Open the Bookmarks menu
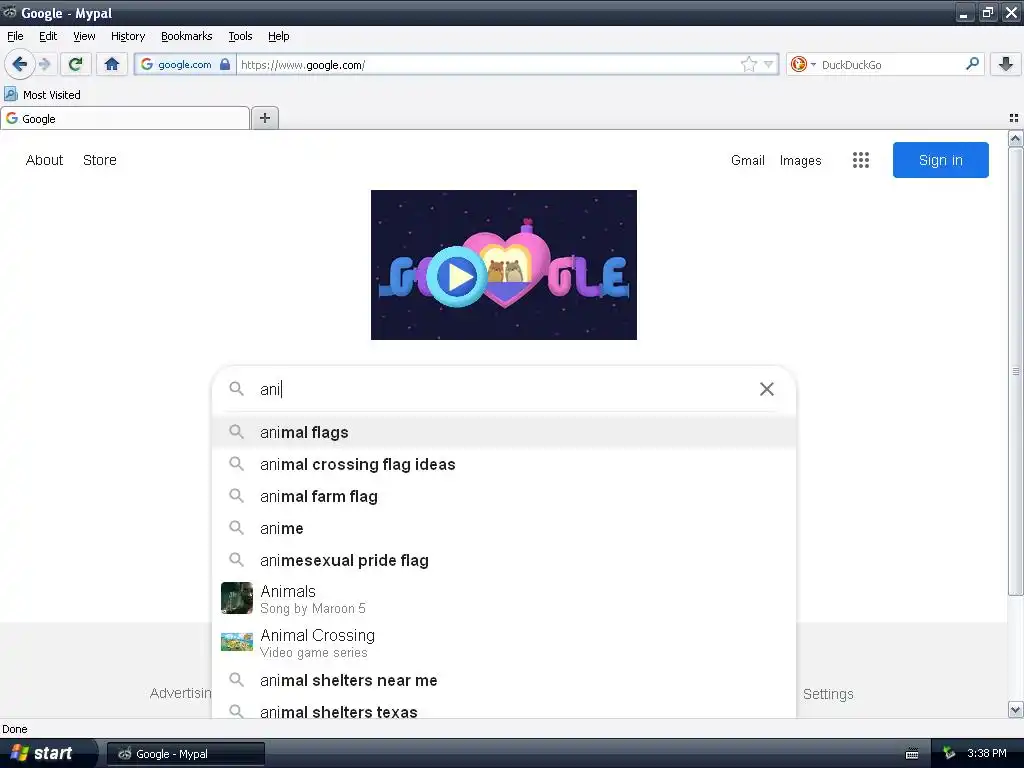 click(187, 36)
